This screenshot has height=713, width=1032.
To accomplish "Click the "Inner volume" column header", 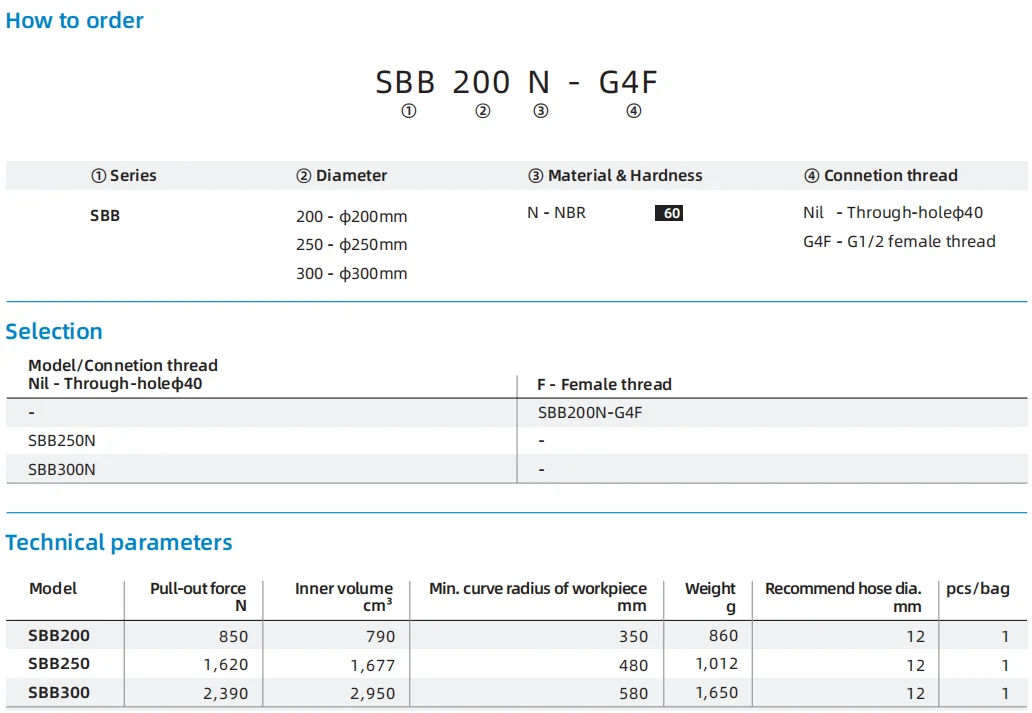I will pos(343,597).
